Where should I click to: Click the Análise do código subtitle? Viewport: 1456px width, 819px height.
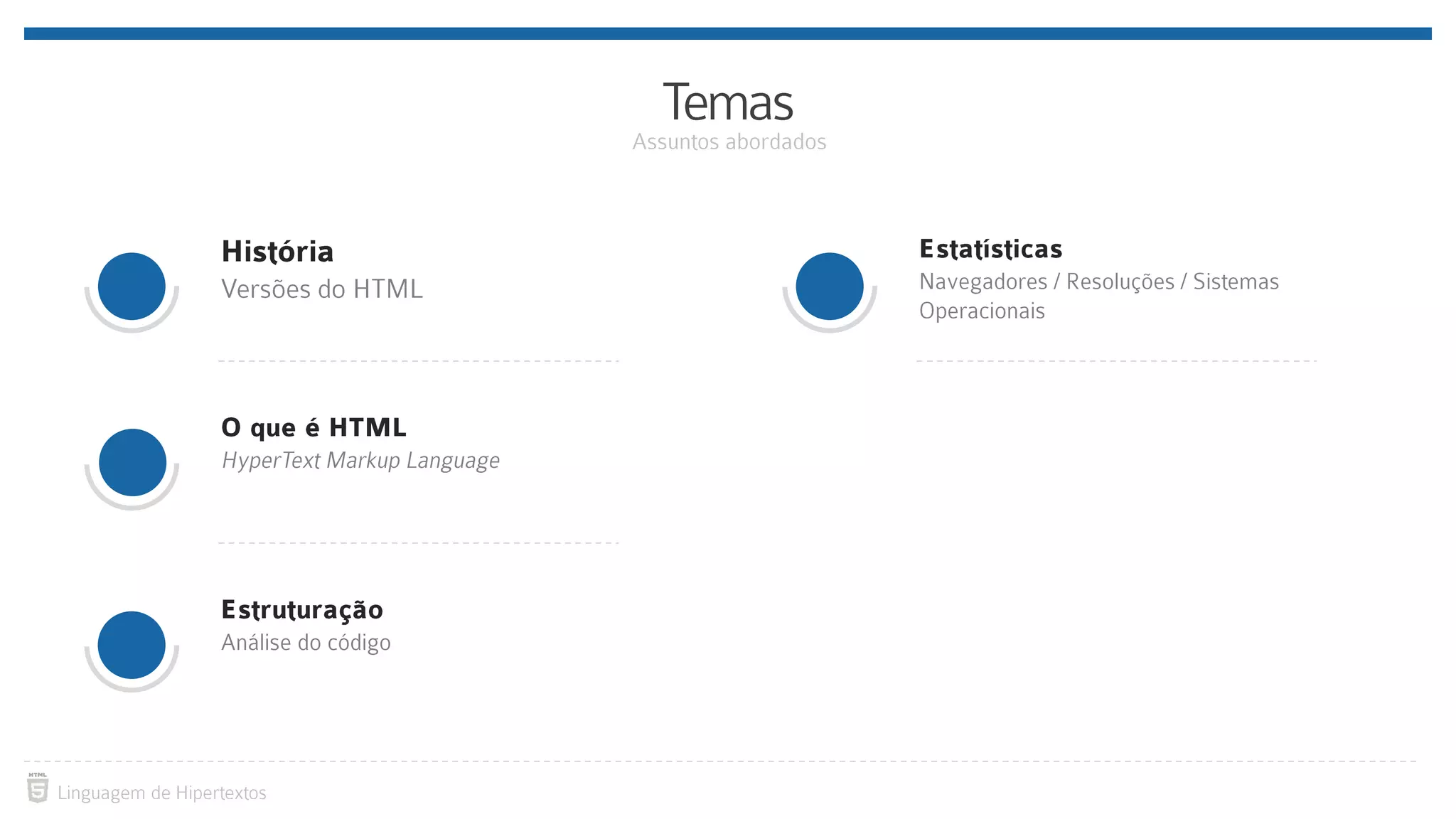[306, 643]
